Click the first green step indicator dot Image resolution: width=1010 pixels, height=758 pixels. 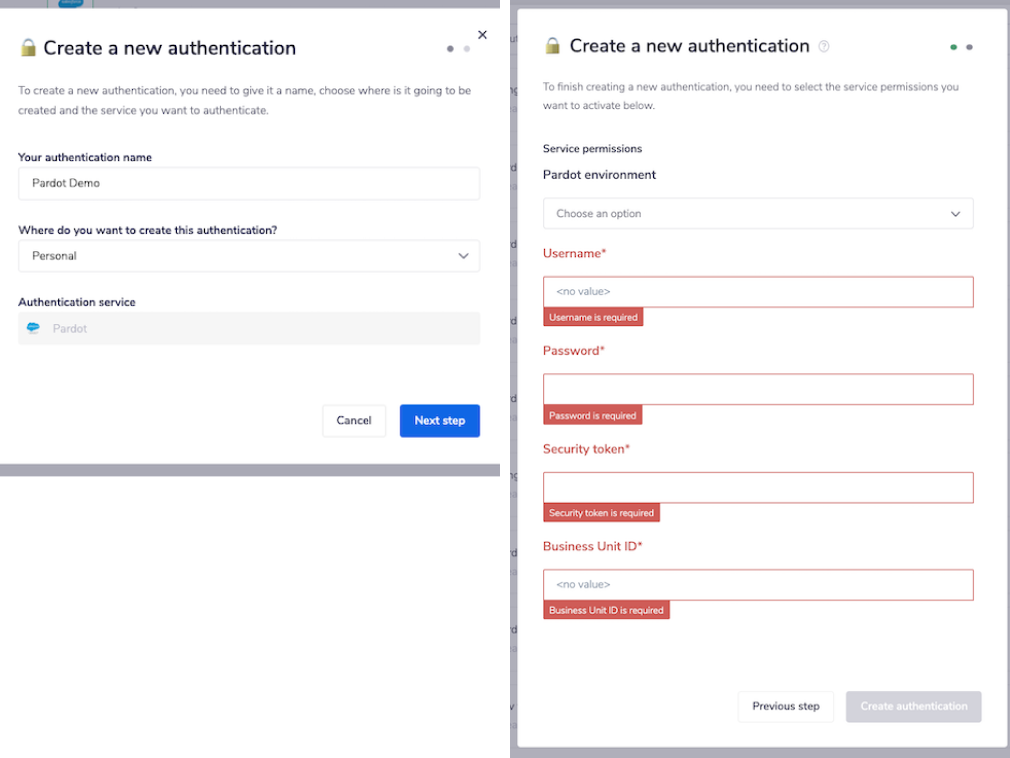tap(951, 46)
